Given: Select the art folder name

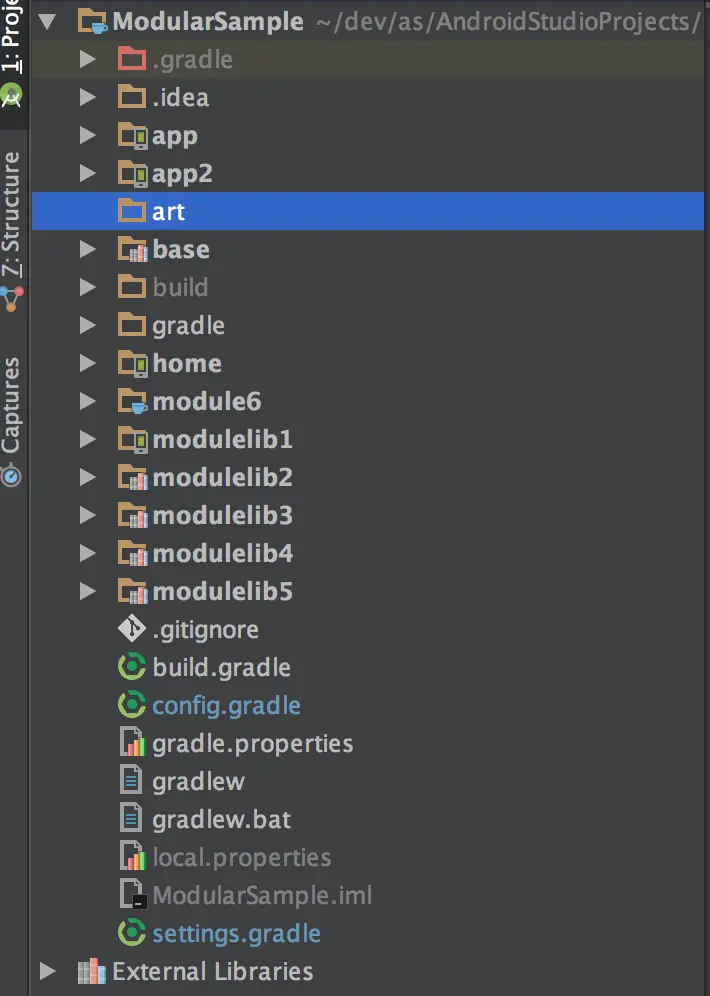Looking at the screenshot, I should [x=168, y=212].
